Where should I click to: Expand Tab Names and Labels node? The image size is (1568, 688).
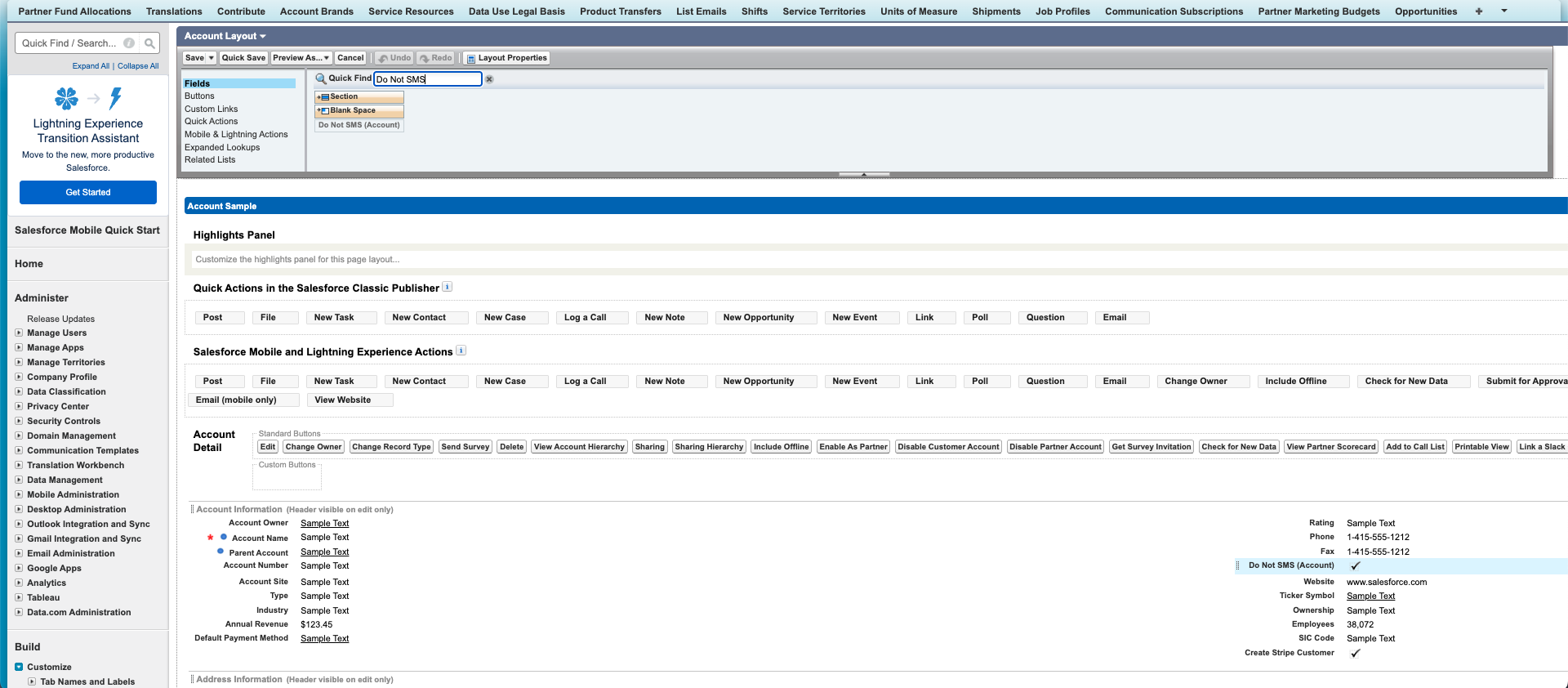tap(32, 681)
